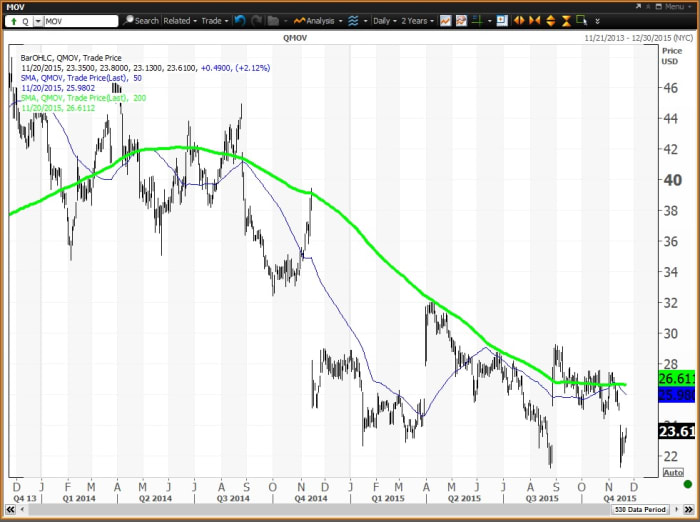This screenshot has height=522, width=700.
Task: Click the vertical compress arrows icon
Action: click(564, 20)
